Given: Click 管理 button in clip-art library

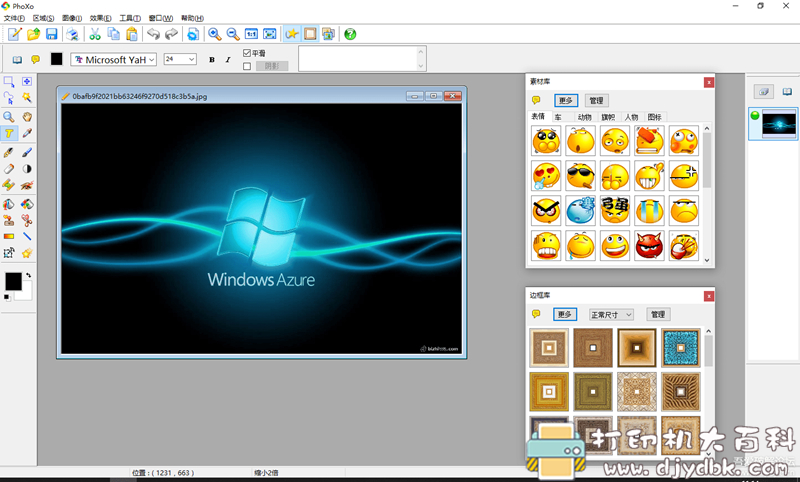Looking at the screenshot, I should pyautogui.click(x=596, y=100).
